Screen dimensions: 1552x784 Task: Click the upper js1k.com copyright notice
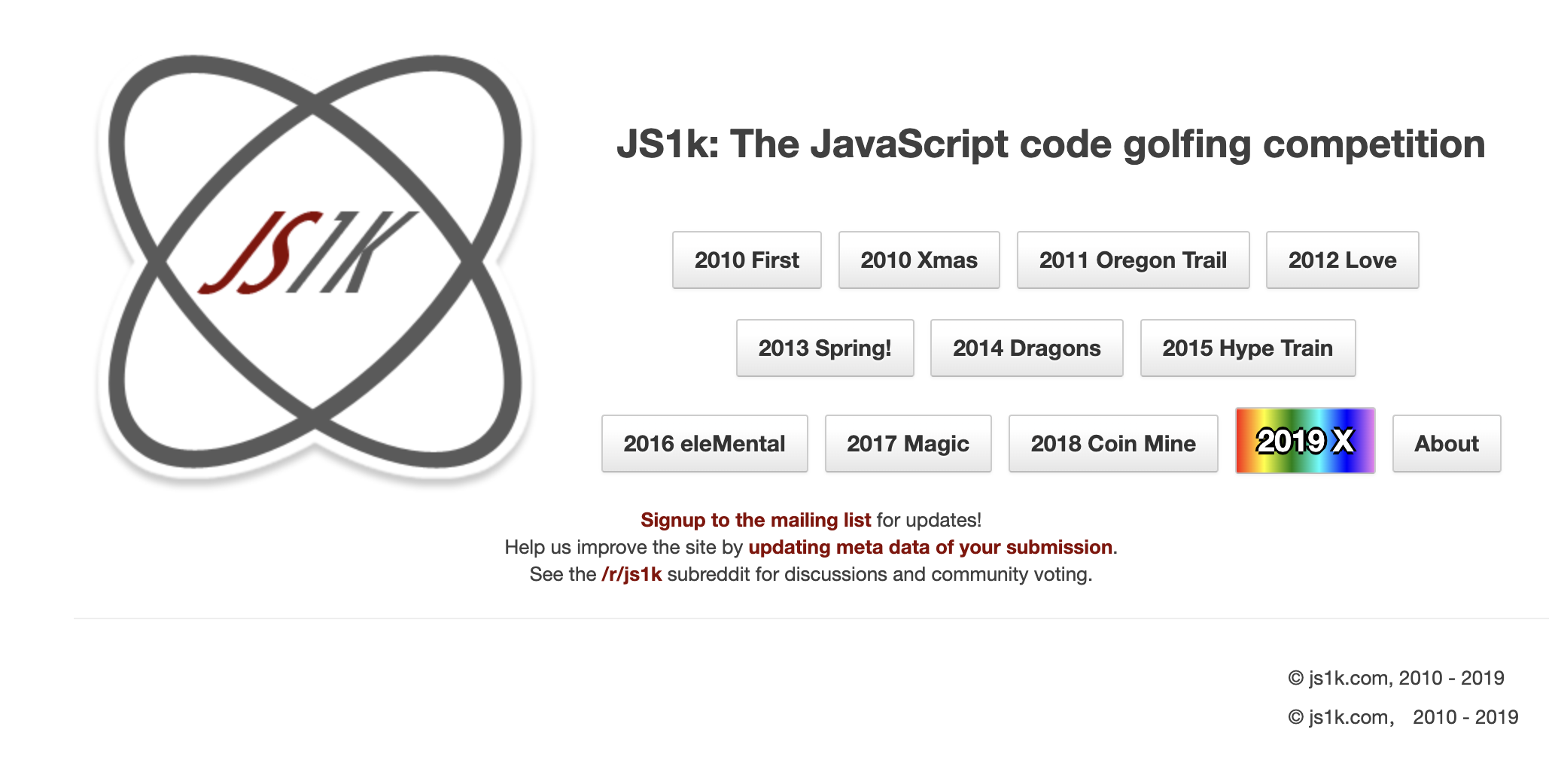tap(1395, 678)
